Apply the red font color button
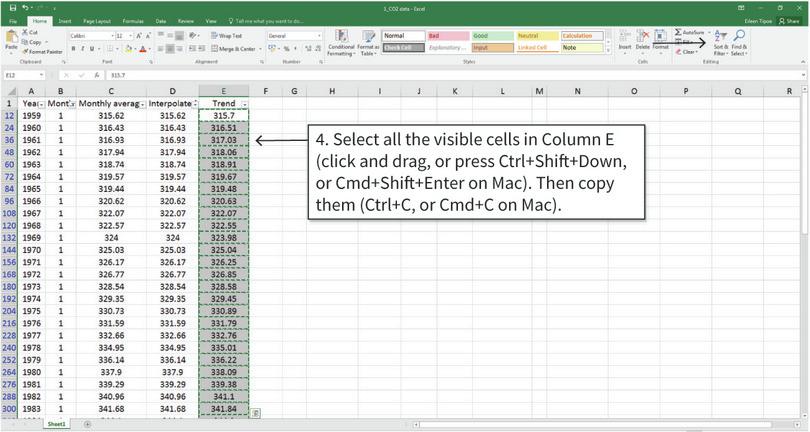Screen dimensions: 810x432 click(143, 49)
